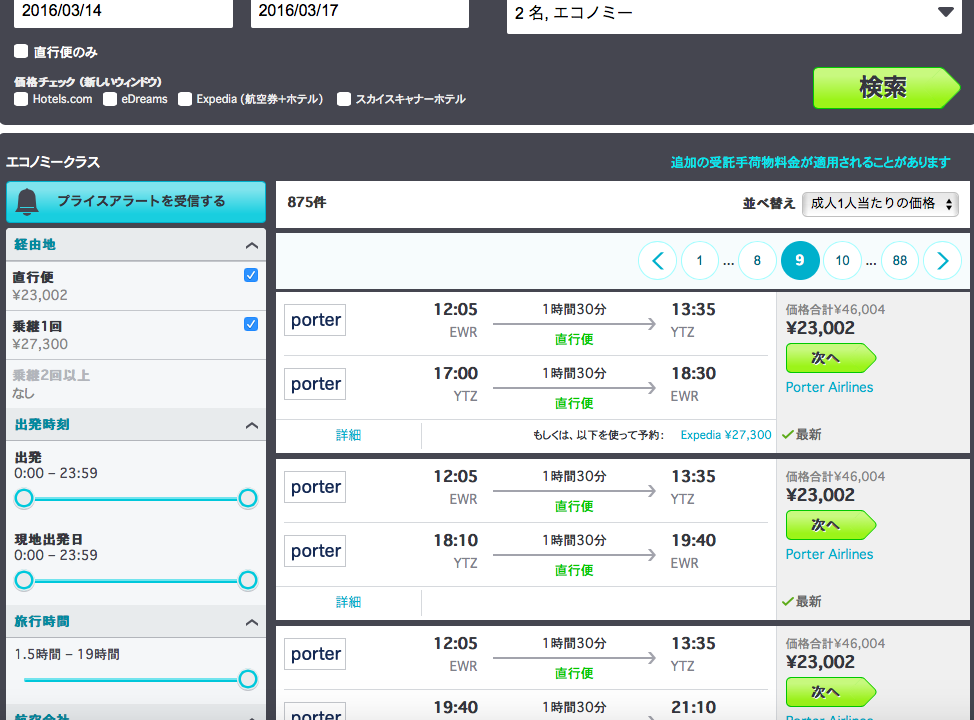Open Porter Airlines link in first result
974x720 pixels.
click(829, 387)
